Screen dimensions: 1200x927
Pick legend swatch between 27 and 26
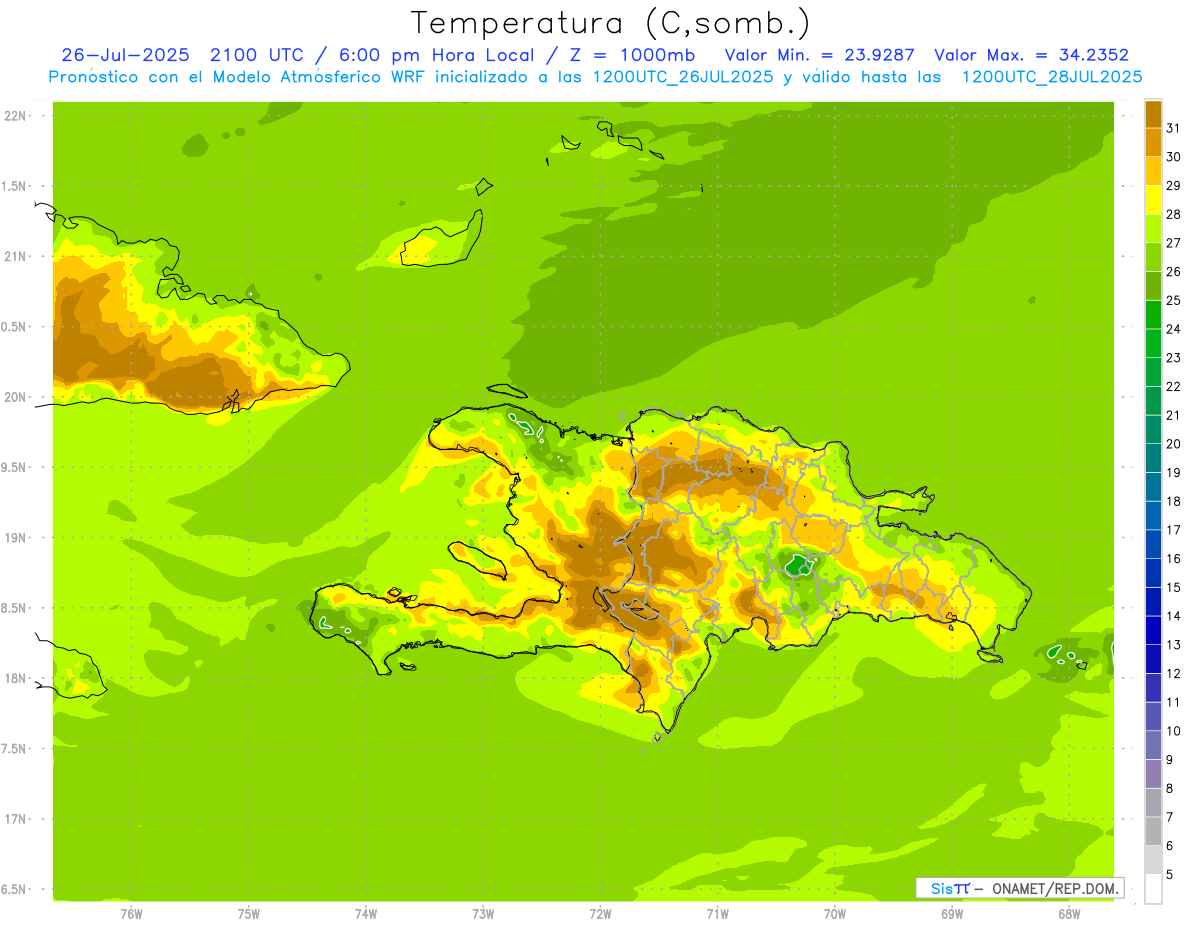point(1153,258)
